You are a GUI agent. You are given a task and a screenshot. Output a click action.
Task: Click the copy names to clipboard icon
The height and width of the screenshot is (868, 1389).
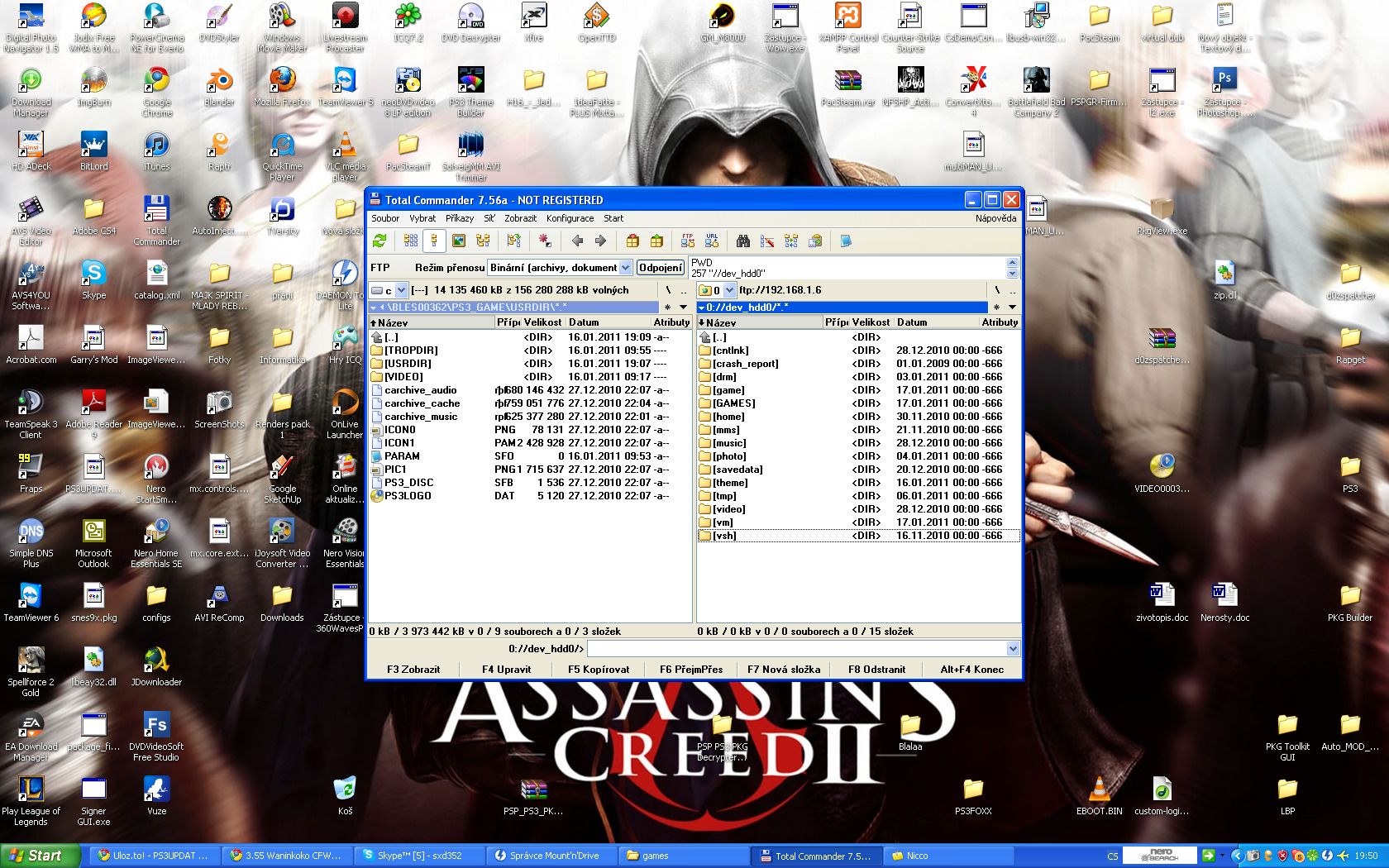(815, 241)
